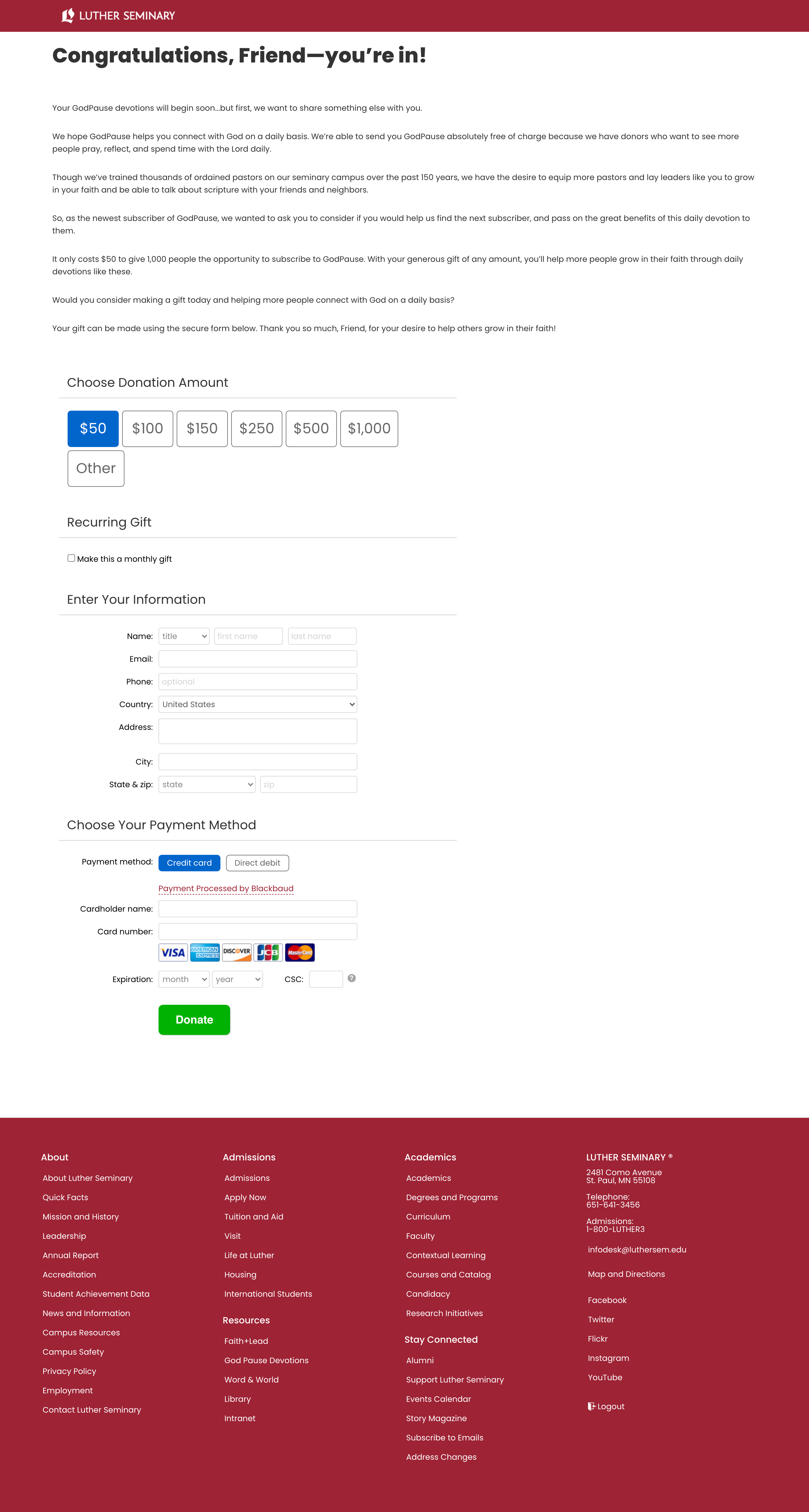
Task: Click the CSC help question mark icon
Action: point(352,978)
